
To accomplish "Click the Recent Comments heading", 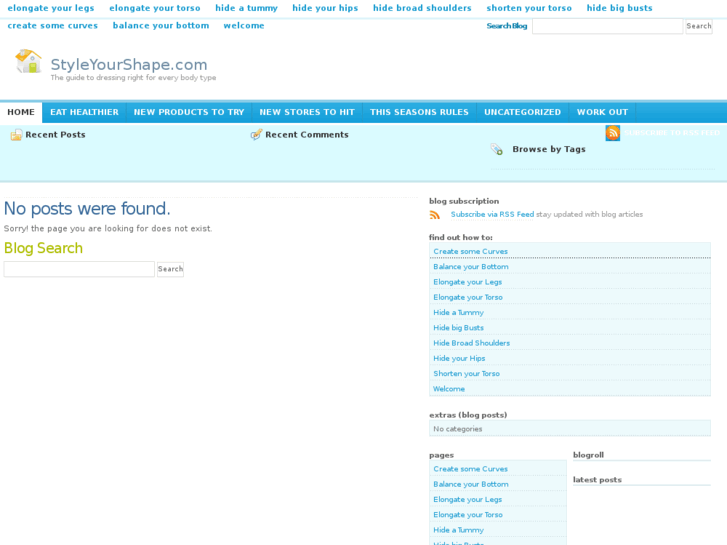I will click(306, 135).
